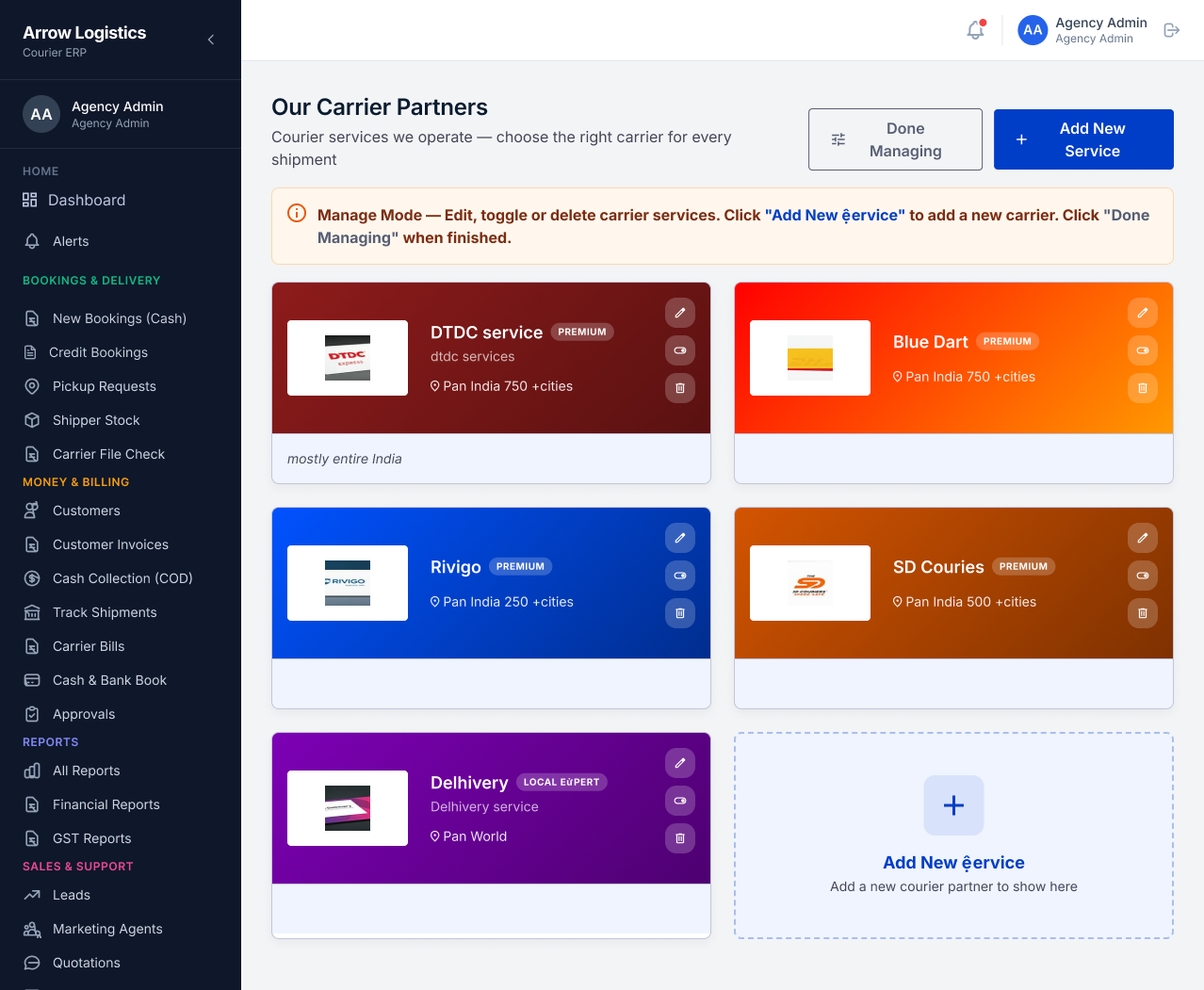
Task: Click the AA avatar in top header
Action: [1033, 30]
